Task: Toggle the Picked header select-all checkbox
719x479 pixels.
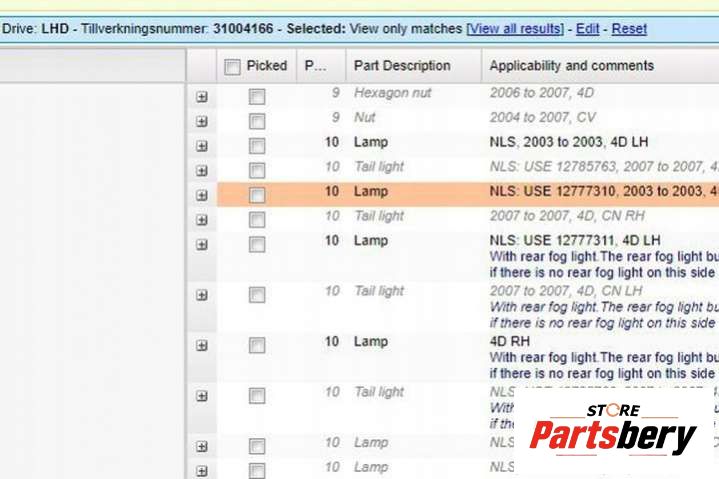Action: (x=232, y=67)
